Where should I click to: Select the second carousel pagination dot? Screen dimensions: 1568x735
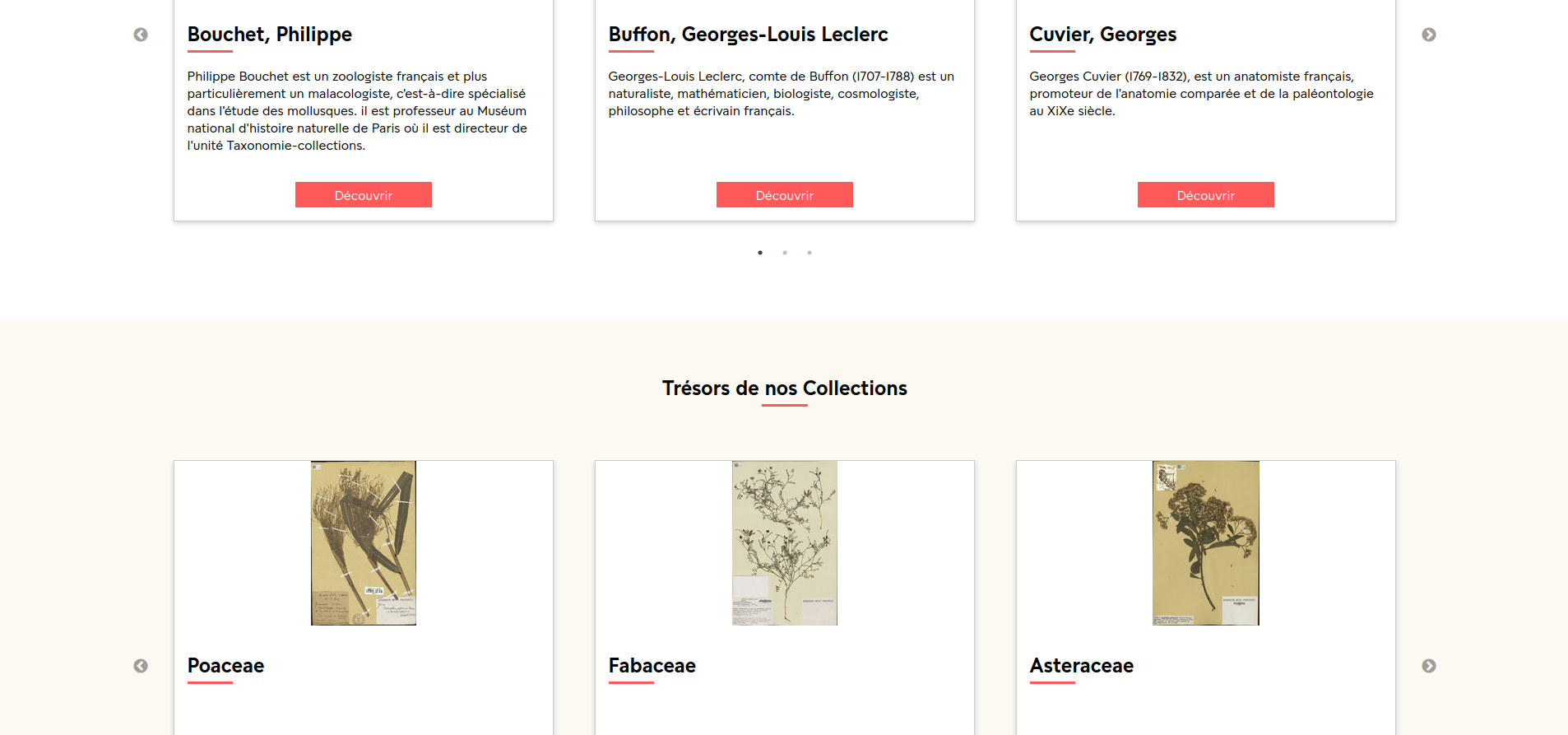coord(784,253)
